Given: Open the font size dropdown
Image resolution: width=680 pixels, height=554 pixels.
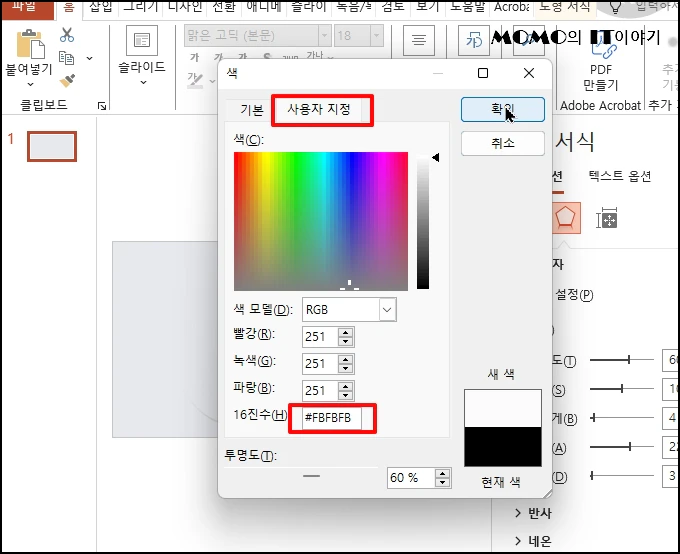Looking at the screenshot, I should click(x=376, y=36).
